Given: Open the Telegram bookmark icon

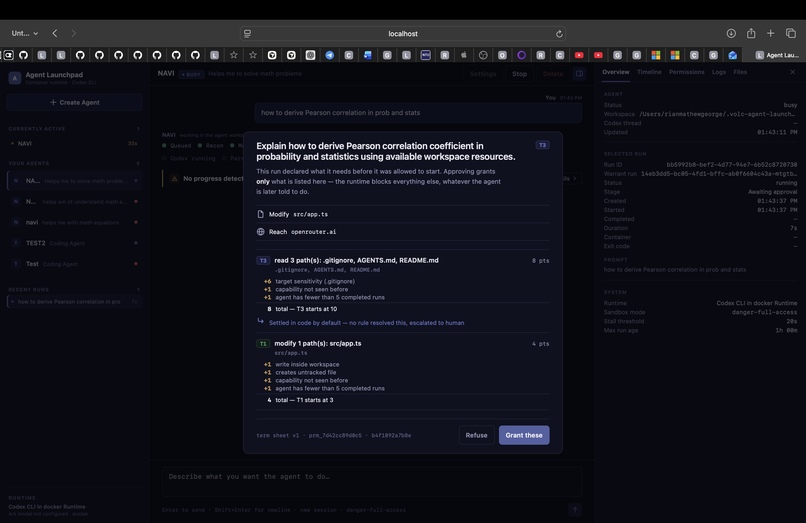Looking at the screenshot, I should [x=329, y=55].
